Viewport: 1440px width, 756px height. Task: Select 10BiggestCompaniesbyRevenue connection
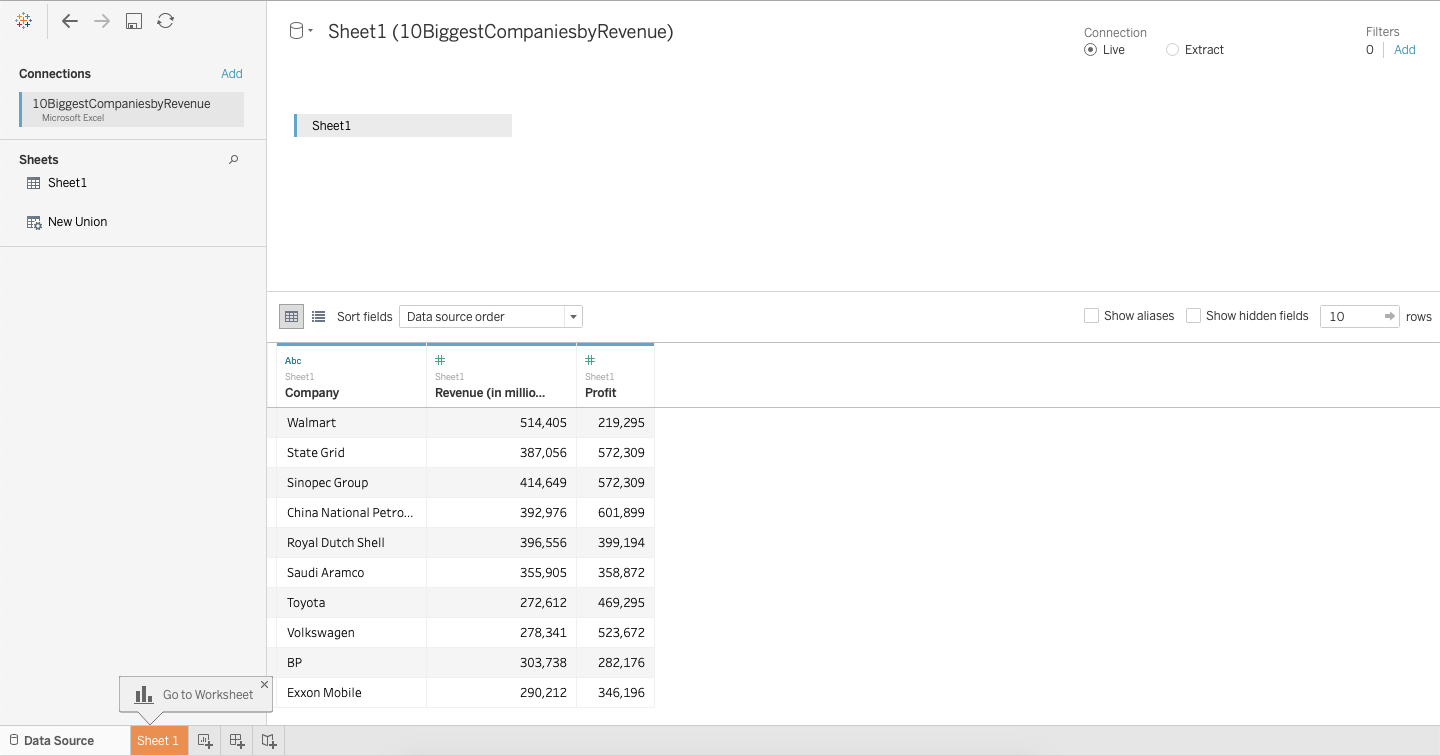pos(131,109)
